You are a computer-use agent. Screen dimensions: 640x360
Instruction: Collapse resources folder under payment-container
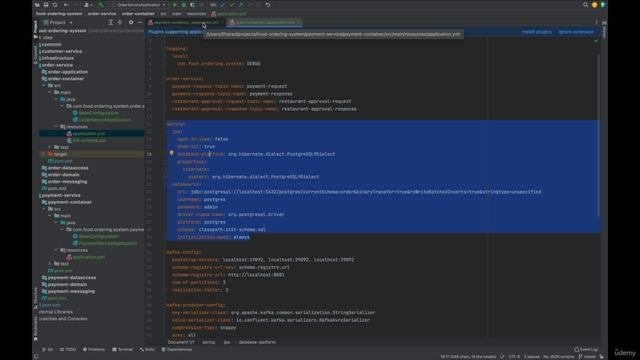pos(56,250)
